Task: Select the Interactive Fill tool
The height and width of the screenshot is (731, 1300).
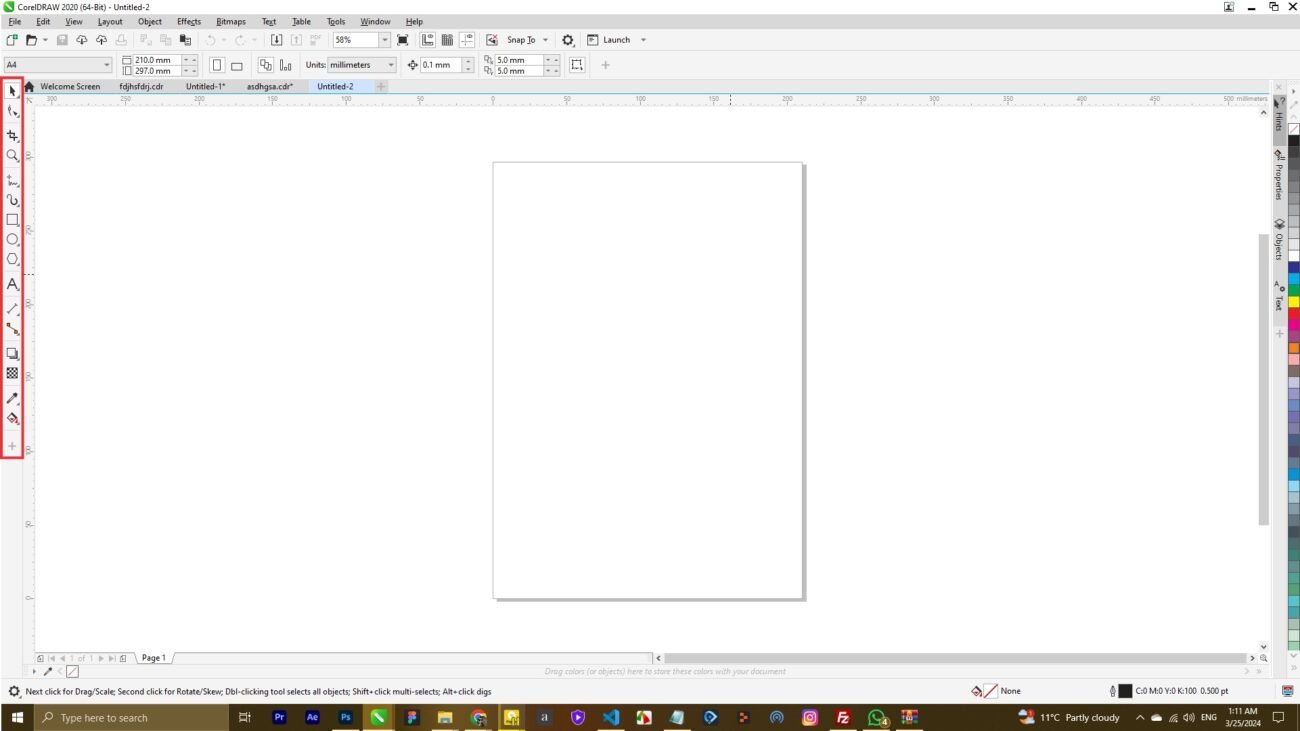Action: pos(12,418)
